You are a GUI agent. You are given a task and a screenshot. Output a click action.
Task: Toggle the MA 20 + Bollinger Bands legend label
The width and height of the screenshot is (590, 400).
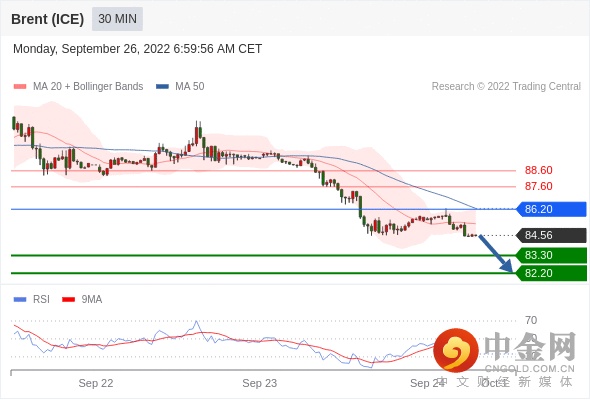pyautogui.click(x=88, y=87)
